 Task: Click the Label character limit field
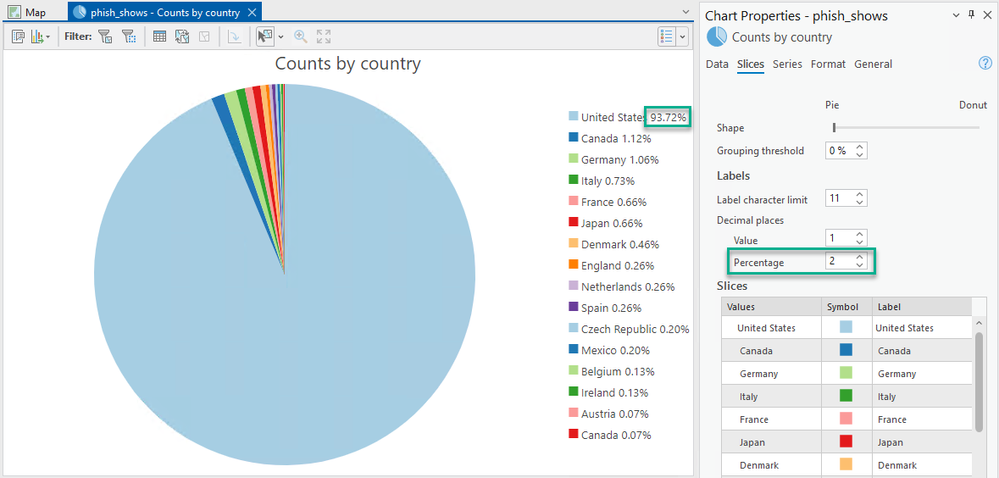pos(840,199)
